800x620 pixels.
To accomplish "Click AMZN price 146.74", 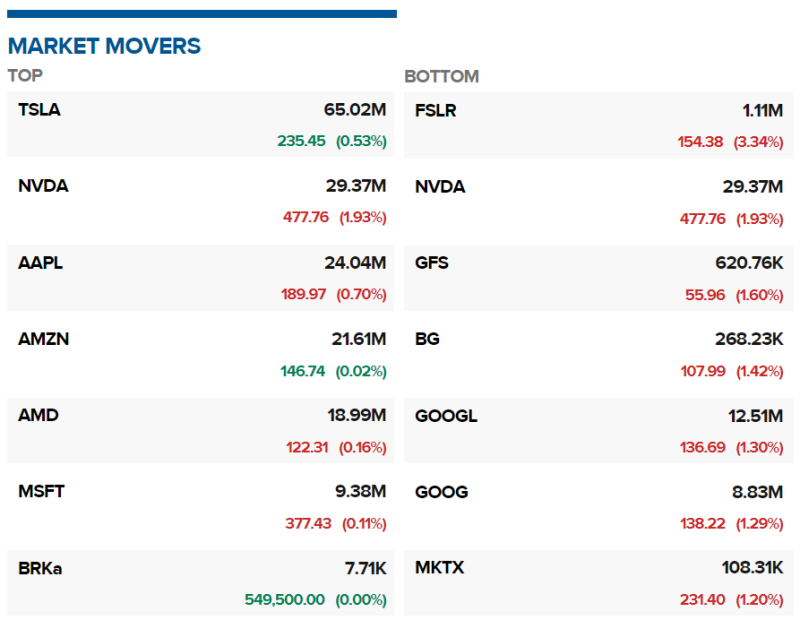I will (303, 371).
